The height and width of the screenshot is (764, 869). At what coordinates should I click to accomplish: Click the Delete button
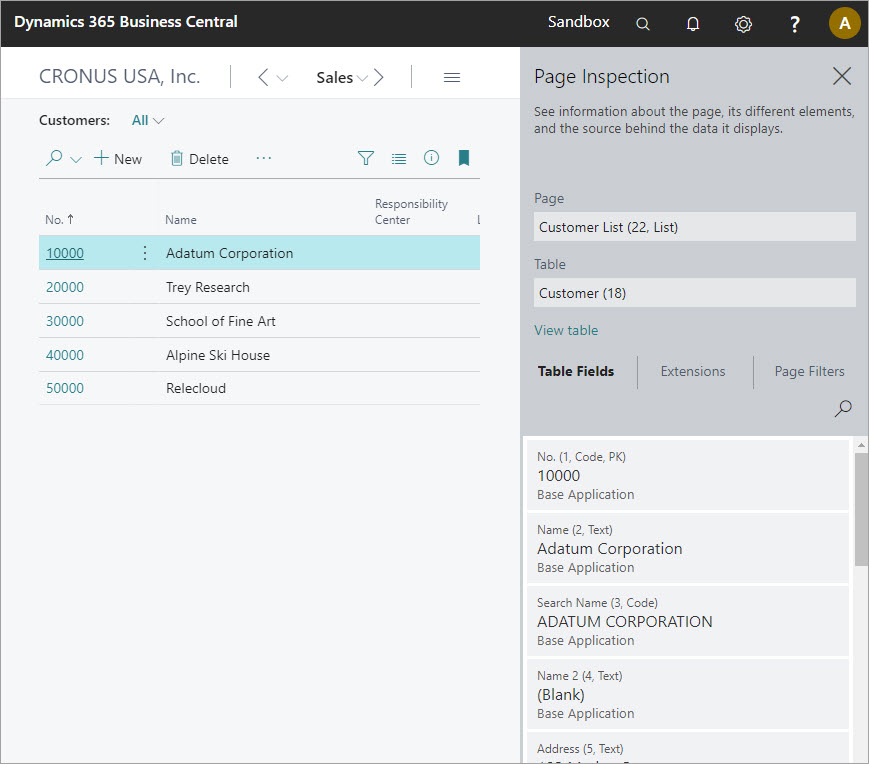pyautogui.click(x=200, y=159)
